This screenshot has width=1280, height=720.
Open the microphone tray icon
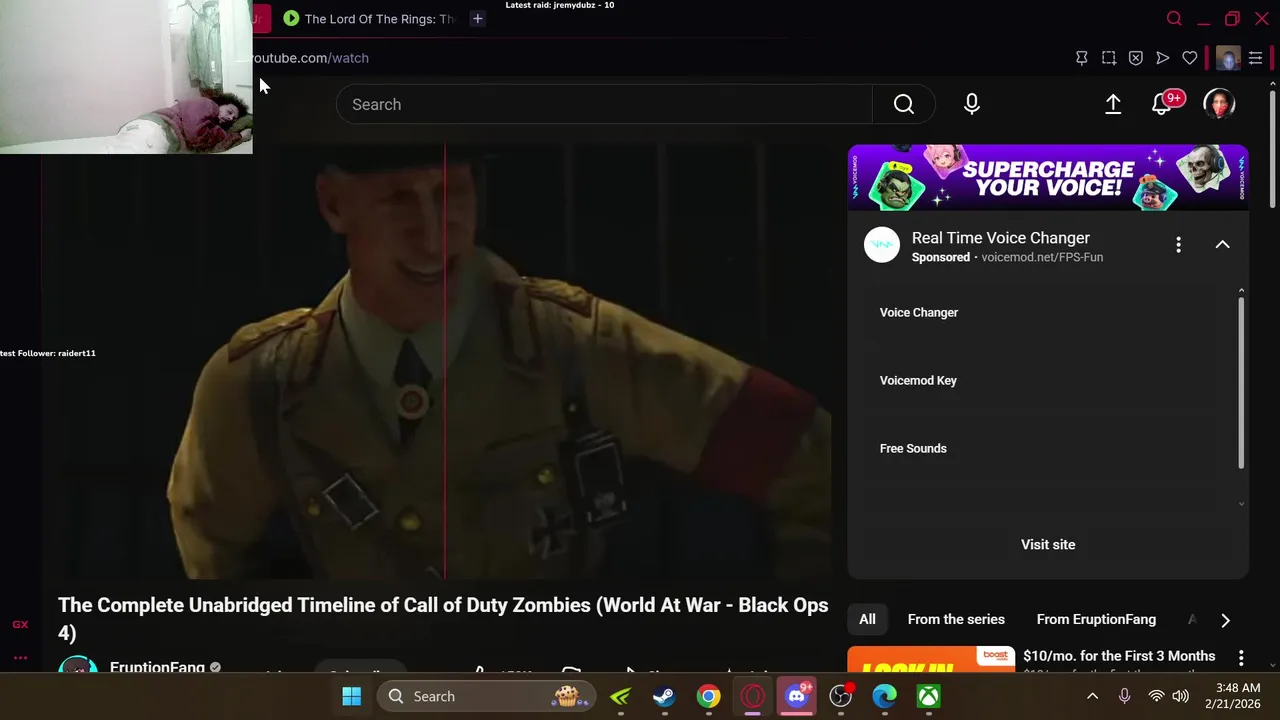point(1125,696)
